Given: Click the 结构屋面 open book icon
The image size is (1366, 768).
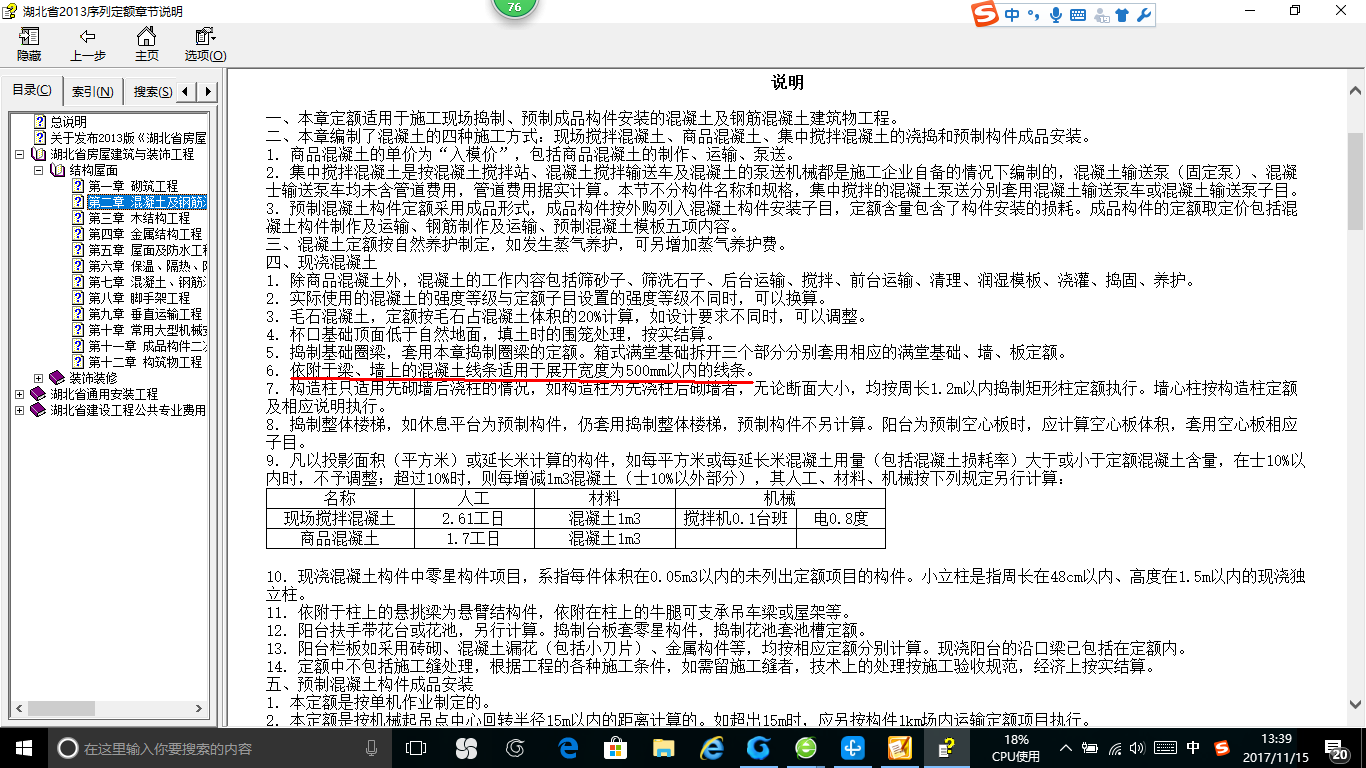Looking at the screenshot, I should (x=57, y=170).
